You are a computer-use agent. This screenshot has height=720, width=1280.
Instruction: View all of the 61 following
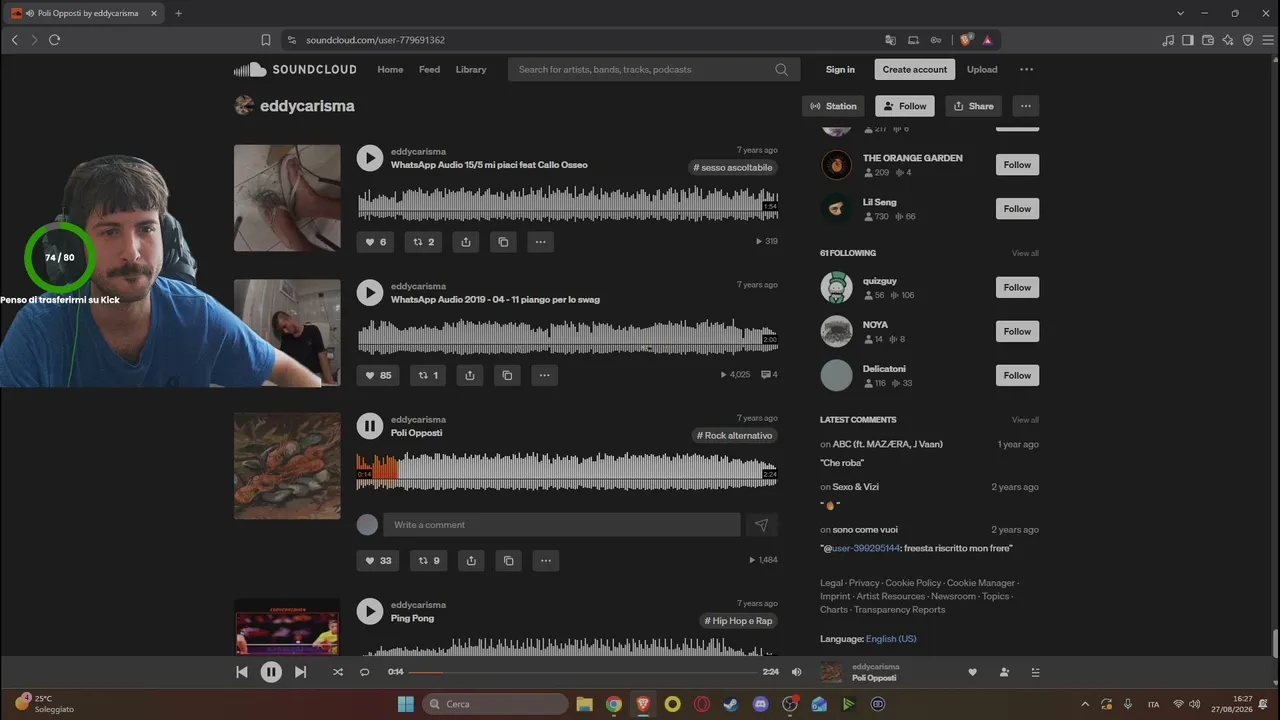point(1025,253)
